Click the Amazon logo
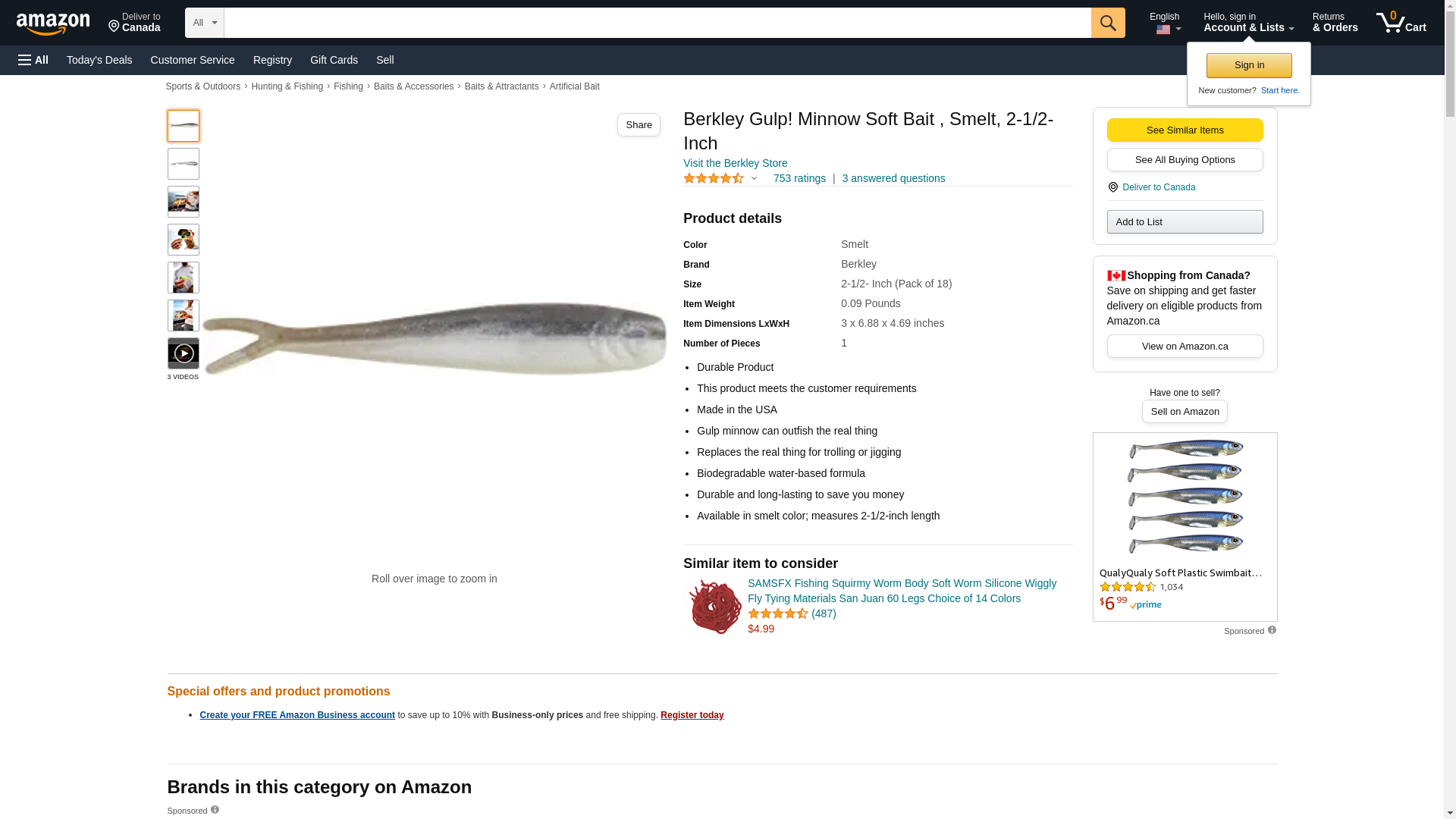The height and width of the screenshot is (819, 1456). [x=53, y=24]
